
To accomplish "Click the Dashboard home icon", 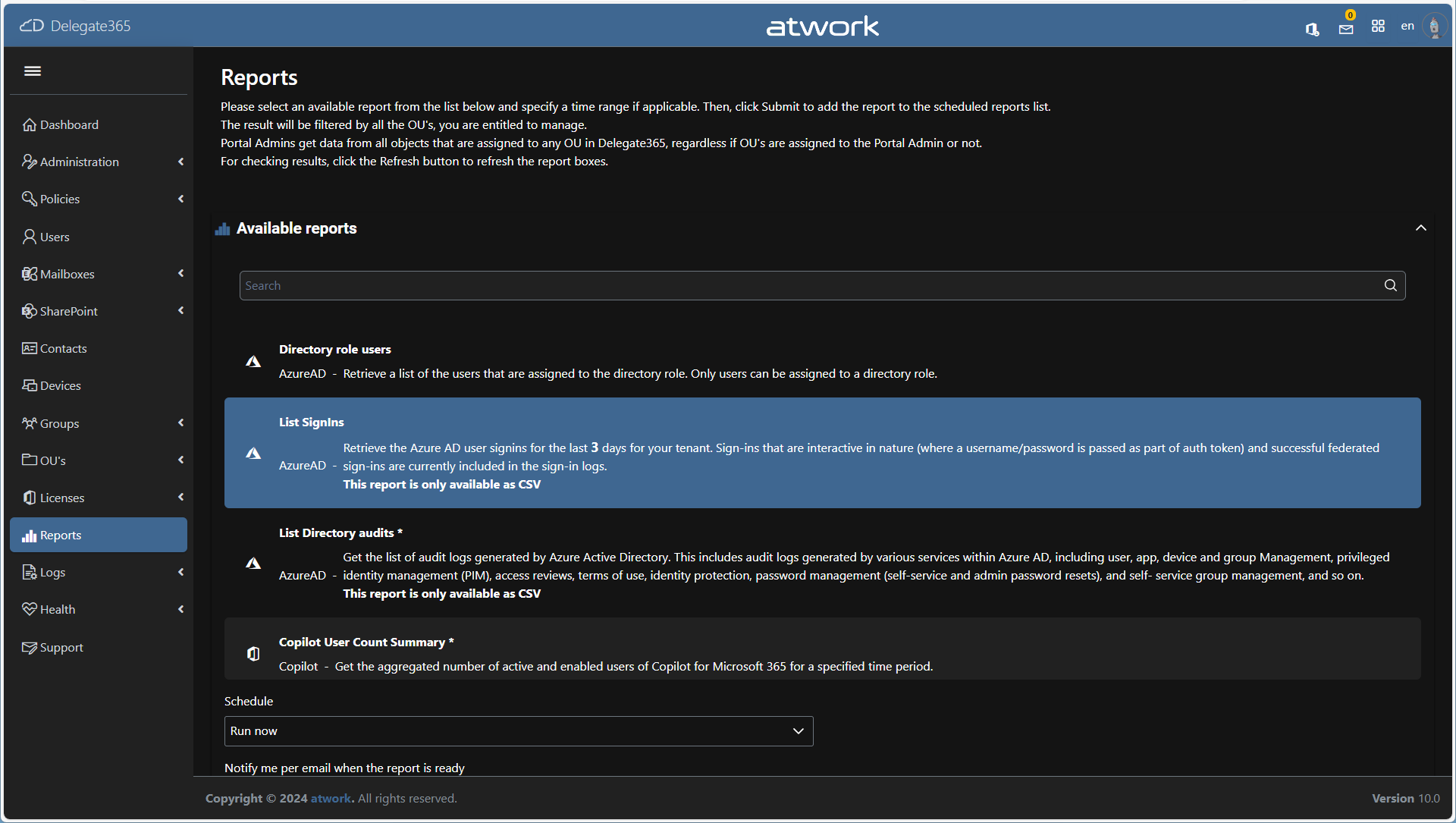I will [x=30, y=124].
